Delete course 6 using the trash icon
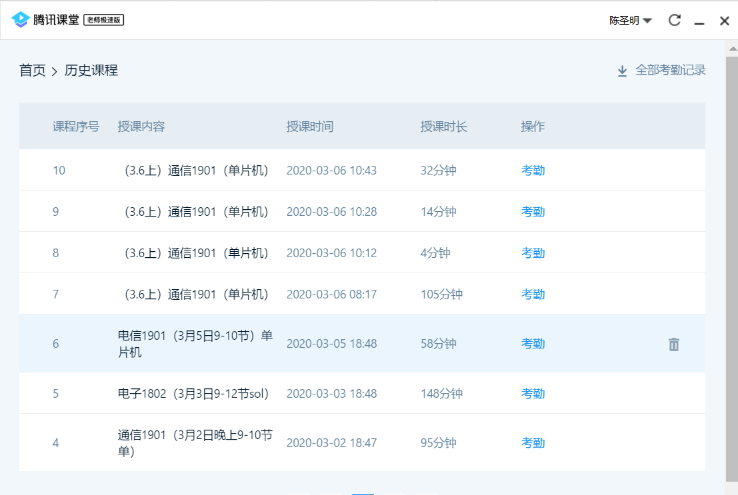The height and width of the screenshot is (495, 738). pos(673,344)
